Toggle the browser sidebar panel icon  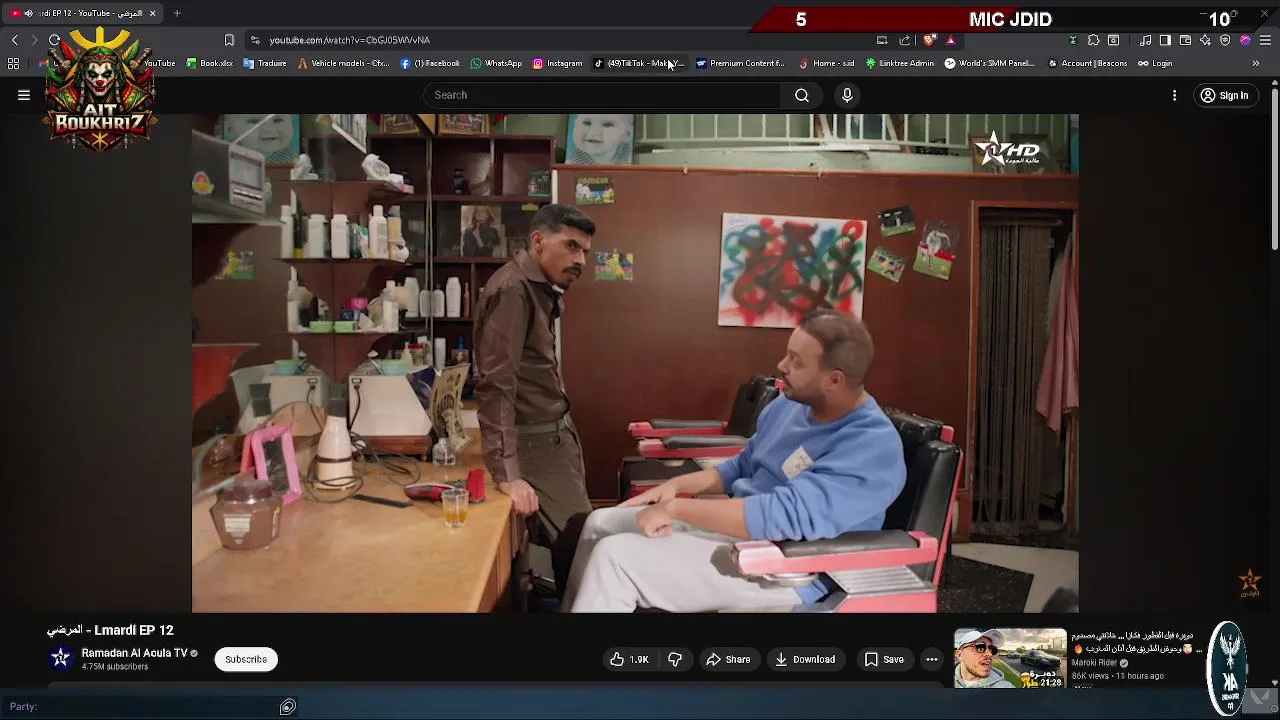[x=1165, y=40]
